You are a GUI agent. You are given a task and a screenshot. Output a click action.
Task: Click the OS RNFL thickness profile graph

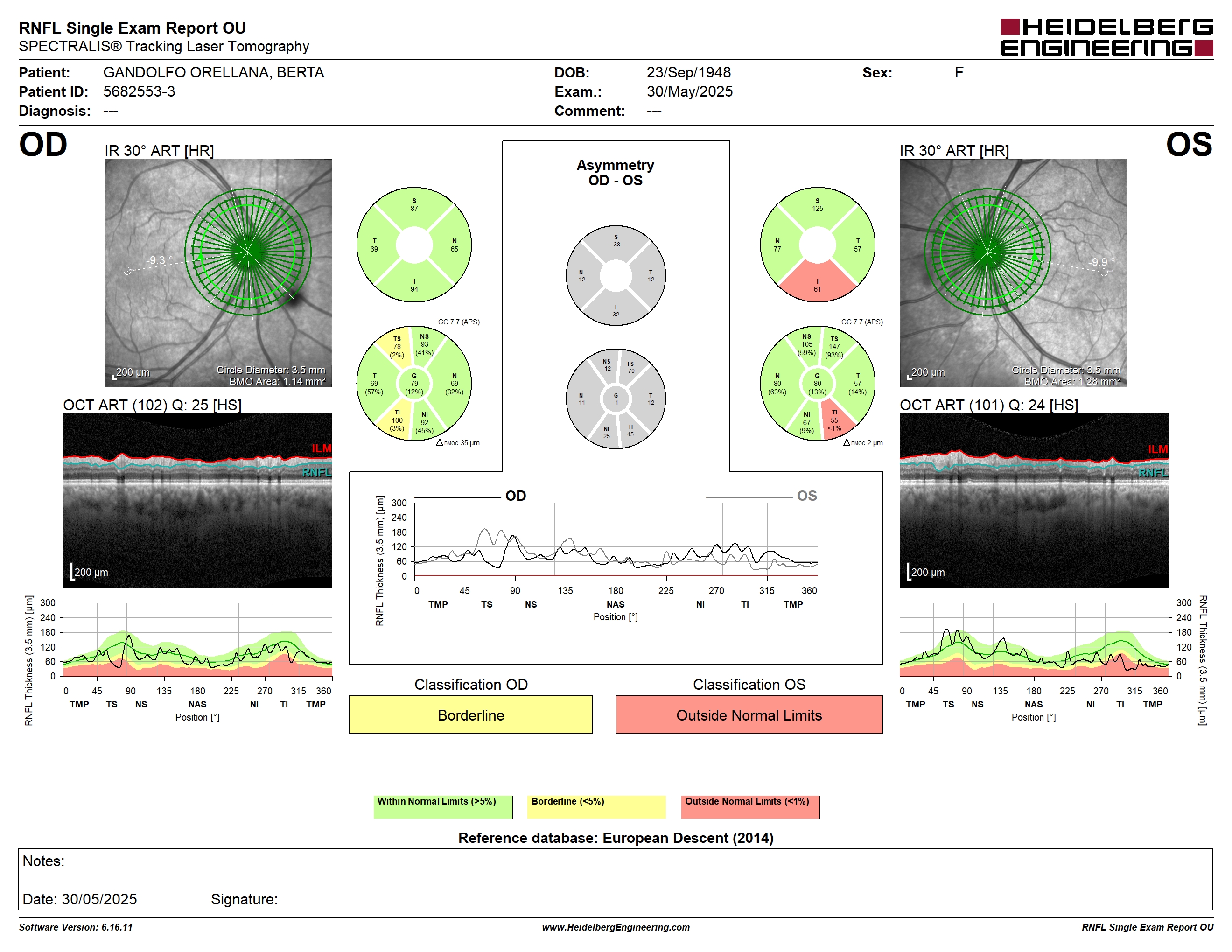(x=1034, y=639)
